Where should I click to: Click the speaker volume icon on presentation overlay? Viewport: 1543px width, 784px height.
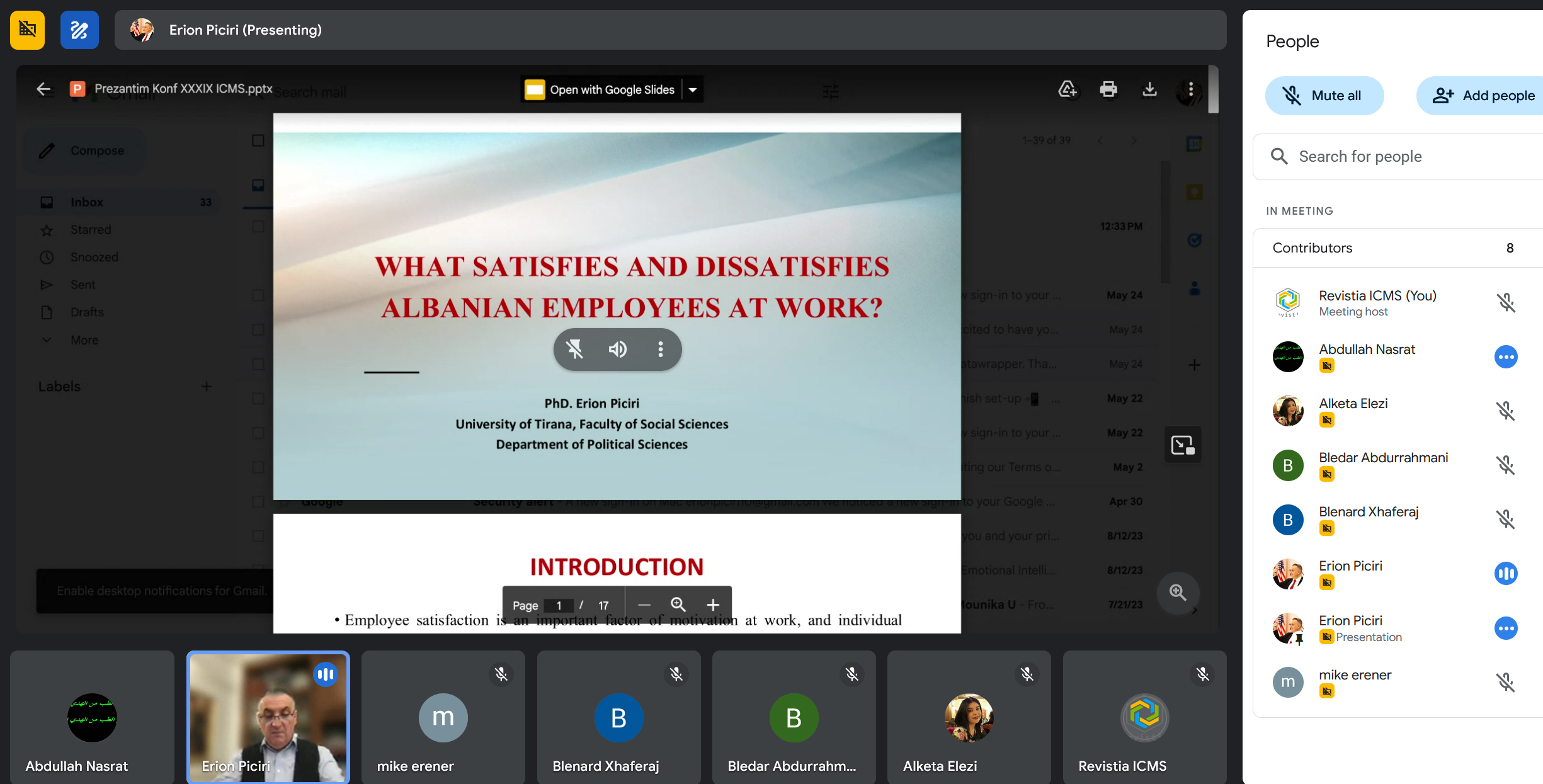[x=617, y=349]
